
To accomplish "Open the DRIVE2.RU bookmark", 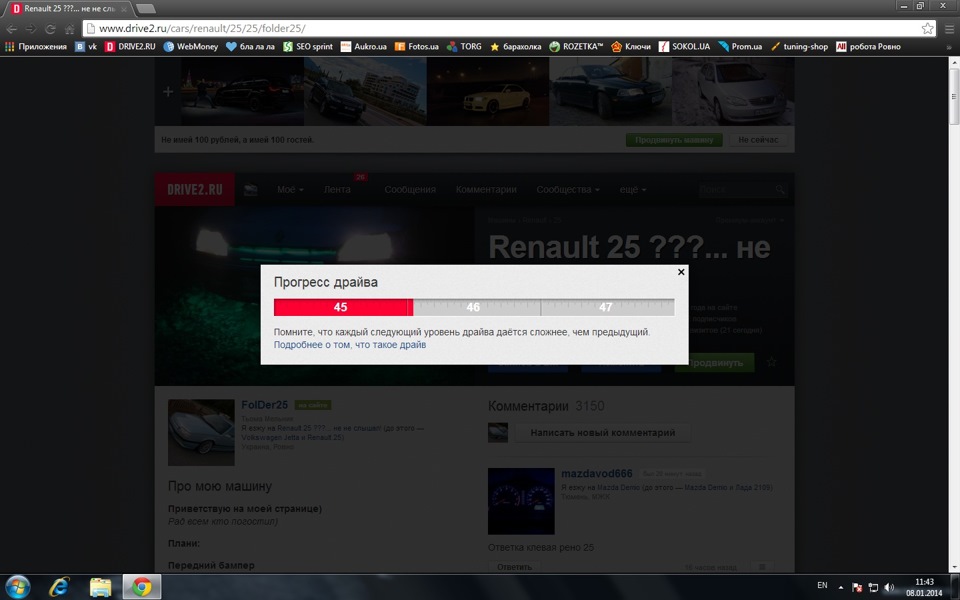I will 130,47.
